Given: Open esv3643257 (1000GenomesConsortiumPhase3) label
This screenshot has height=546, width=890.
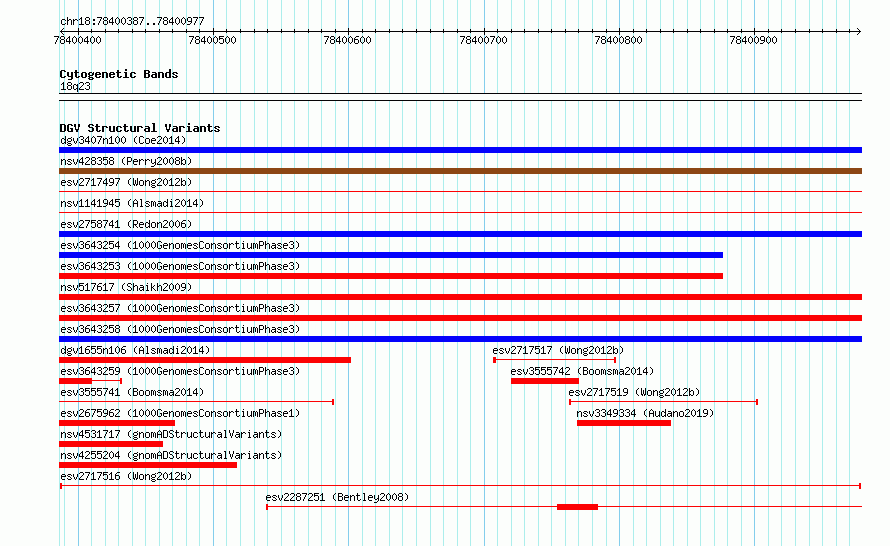Looking at the screenshot, I should [180, 308].
